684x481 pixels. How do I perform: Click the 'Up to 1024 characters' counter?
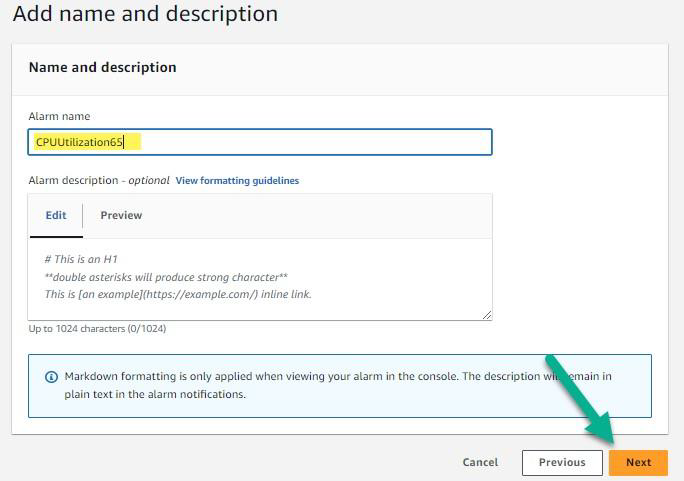(x=97, y=329)
